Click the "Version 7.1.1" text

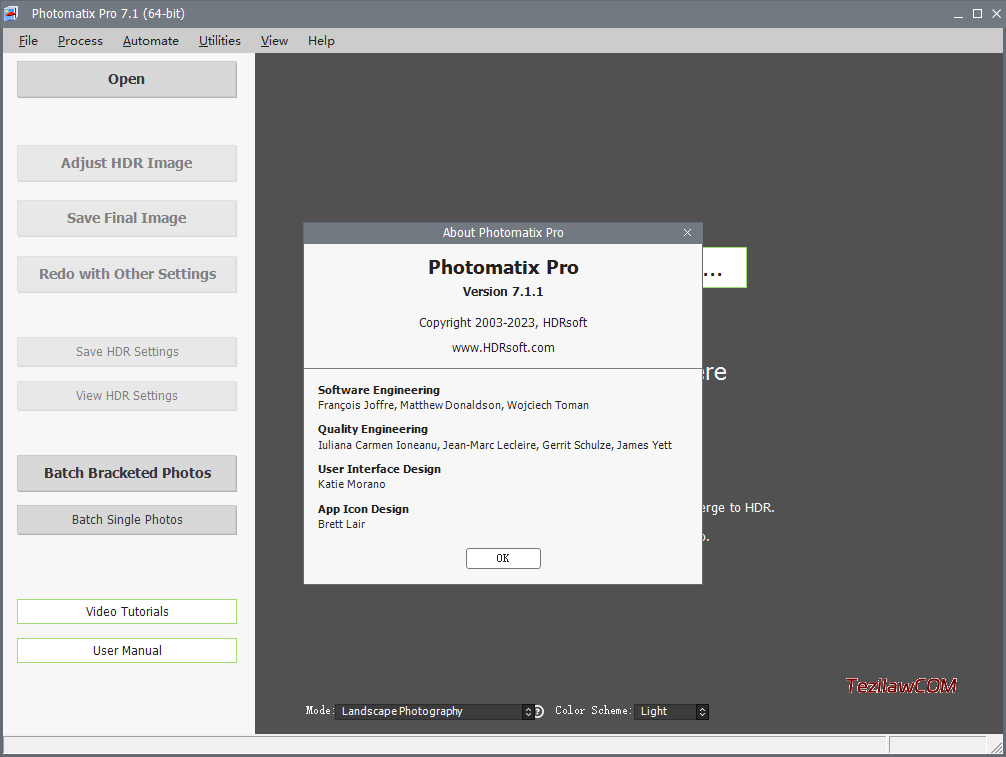(x=503, y=292)
